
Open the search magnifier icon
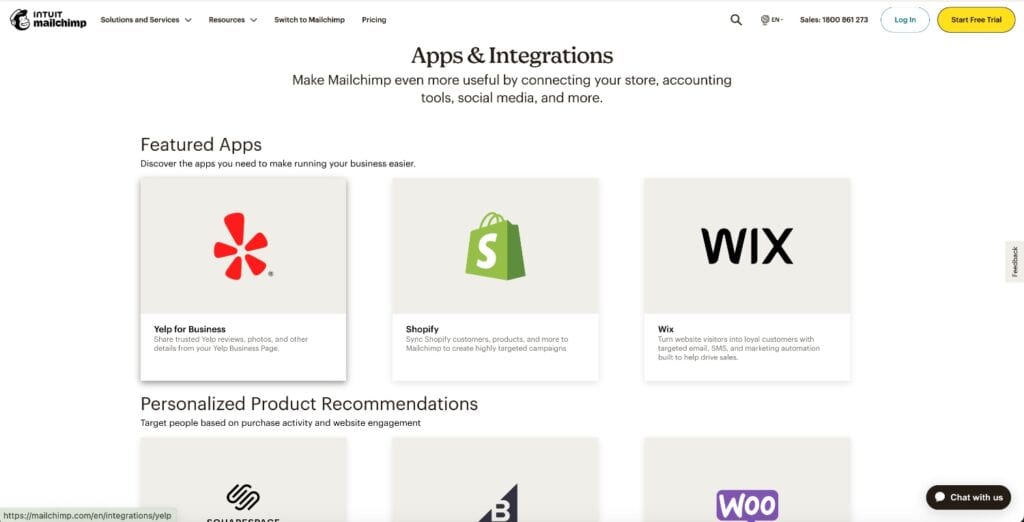coord(736,20)
